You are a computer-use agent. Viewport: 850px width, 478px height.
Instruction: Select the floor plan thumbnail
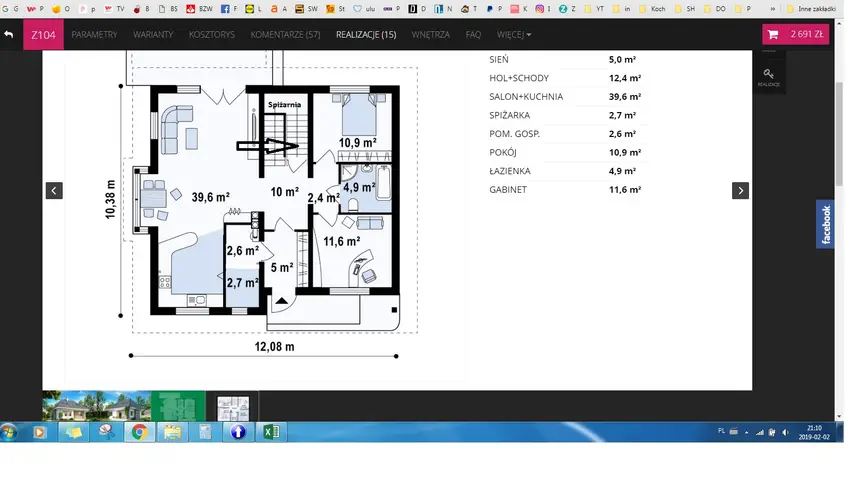click(x=233, y=406)
